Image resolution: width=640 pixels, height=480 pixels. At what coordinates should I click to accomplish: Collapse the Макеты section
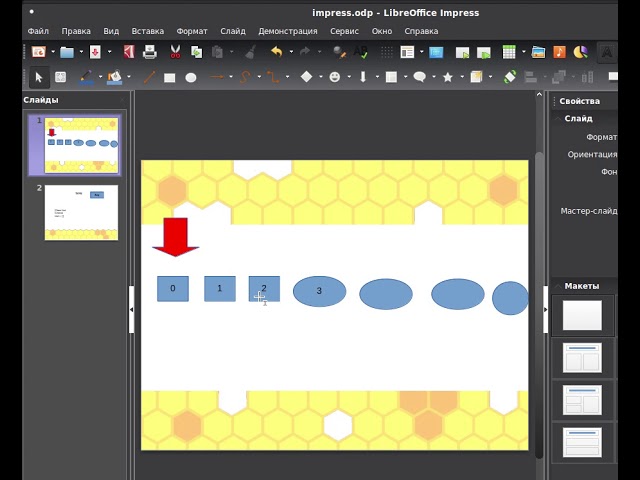(559, 286)
